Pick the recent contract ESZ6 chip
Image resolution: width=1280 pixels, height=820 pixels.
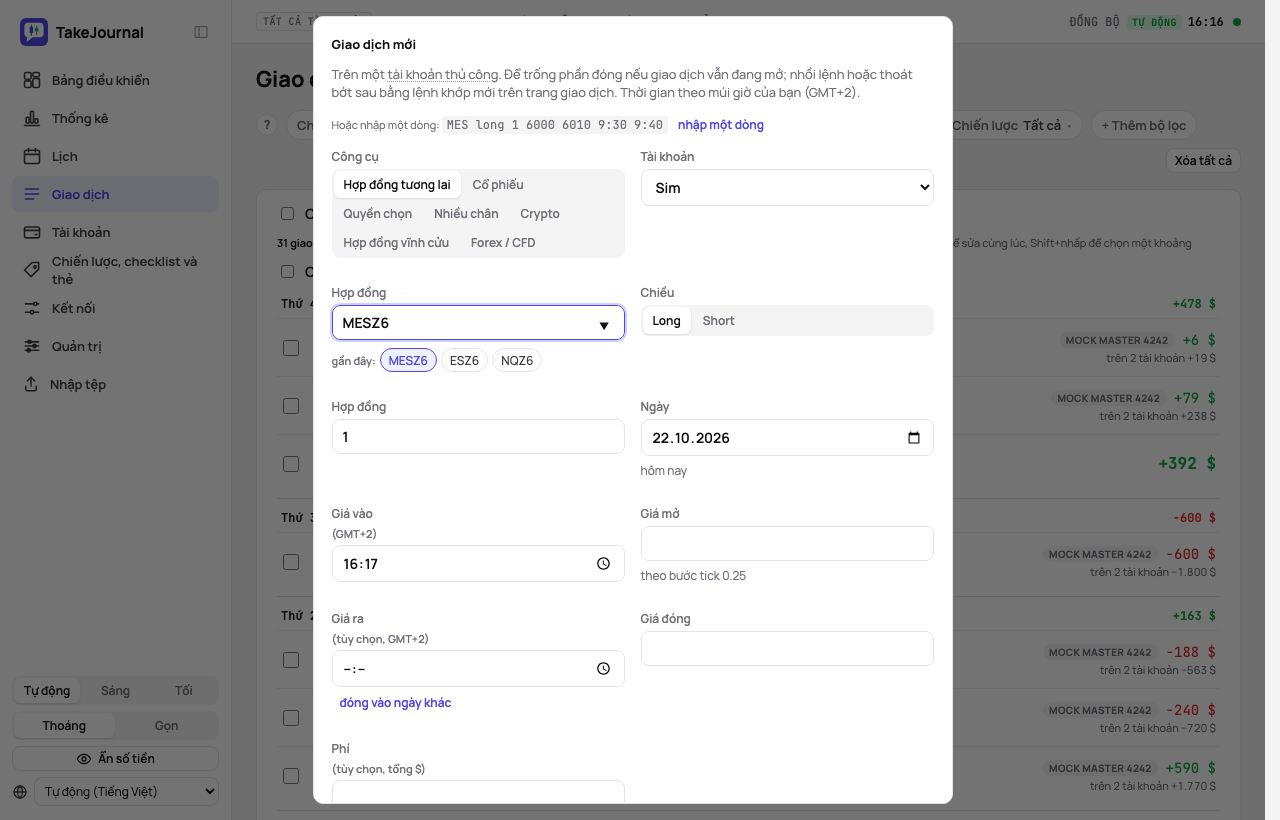(x=464, y=360)
